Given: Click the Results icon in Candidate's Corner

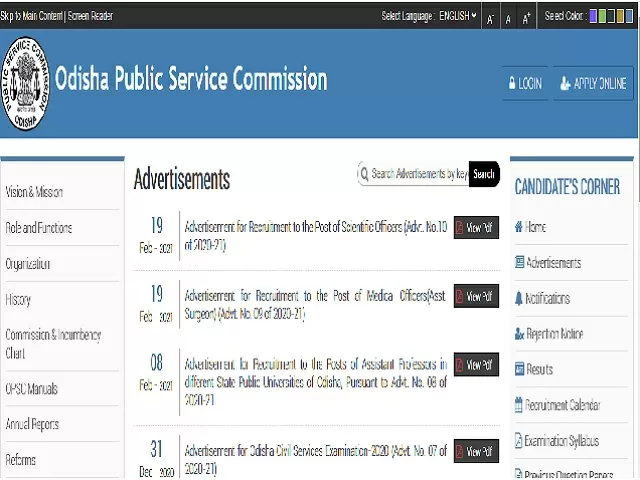Looking at the screenshot, I should point(519,369).
